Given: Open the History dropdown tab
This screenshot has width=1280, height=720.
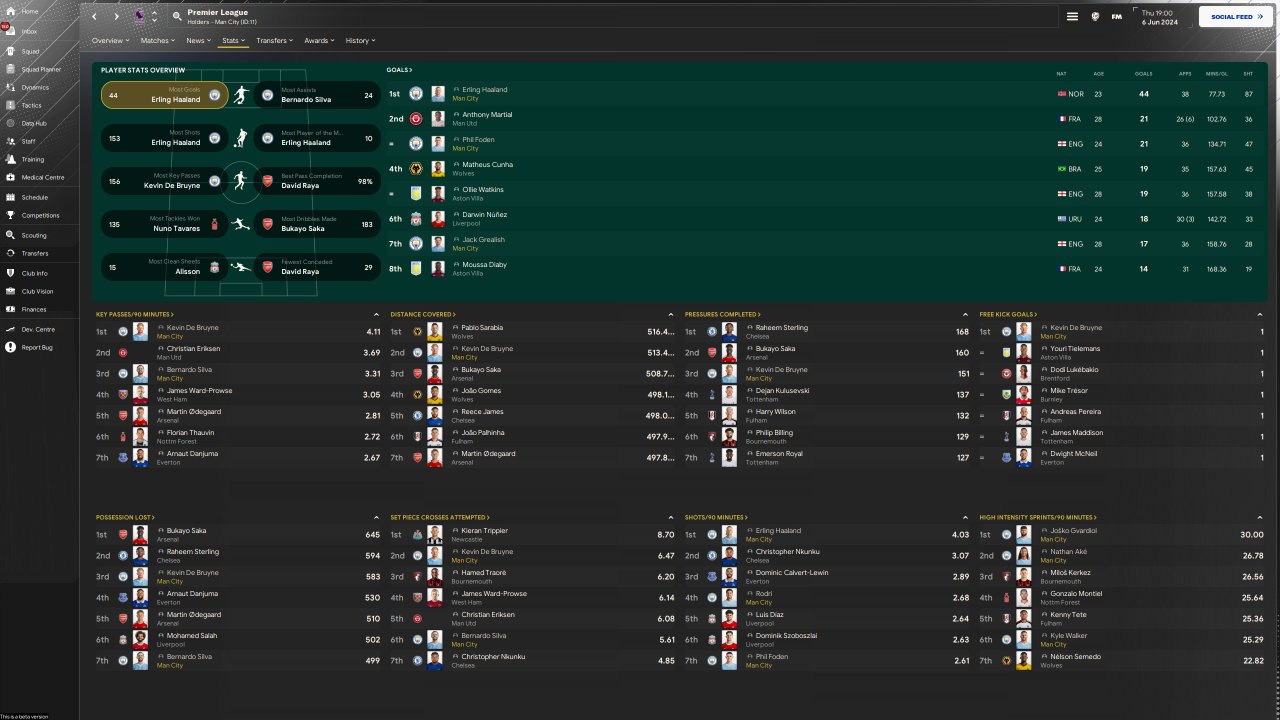Looking at the screenshot, I should coord(361,41).
